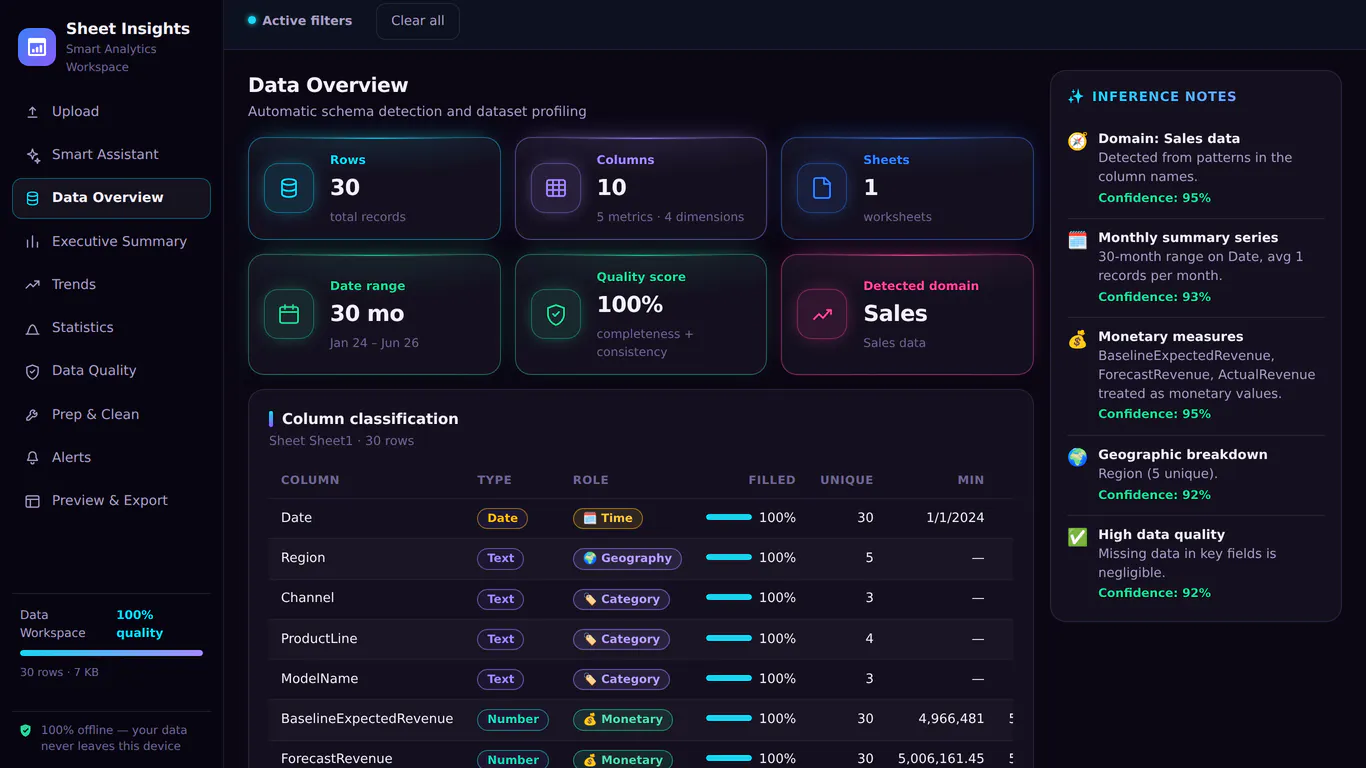Click the compass icon beside Domain: Sales data
The image size is (1366, 768).
click(x=1077, y=141)
